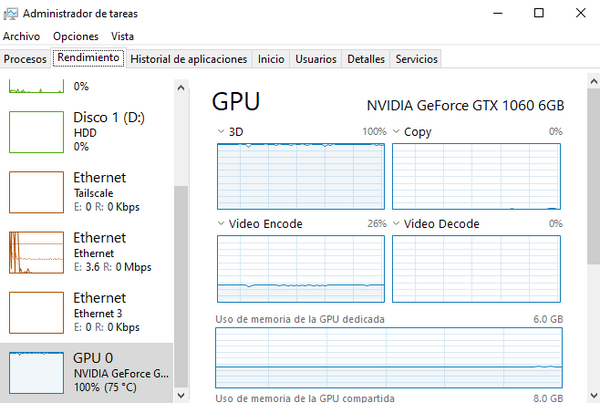Switch to the Inicio tab
The width and height of the screenshot is (600, 413).
tap(271, 59)
